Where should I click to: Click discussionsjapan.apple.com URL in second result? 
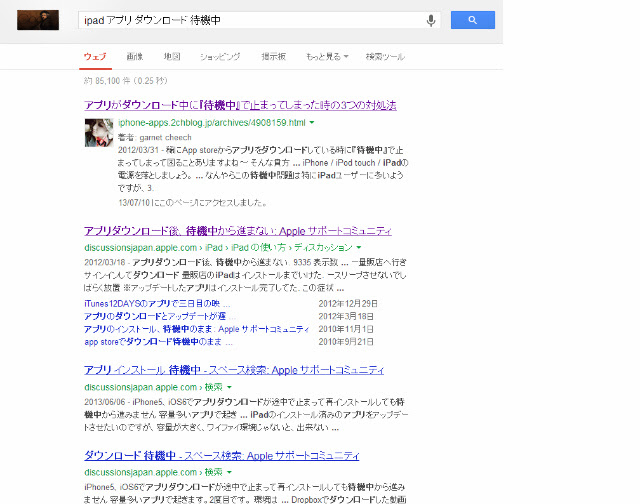pyautogui.click(x=140, y=248)
